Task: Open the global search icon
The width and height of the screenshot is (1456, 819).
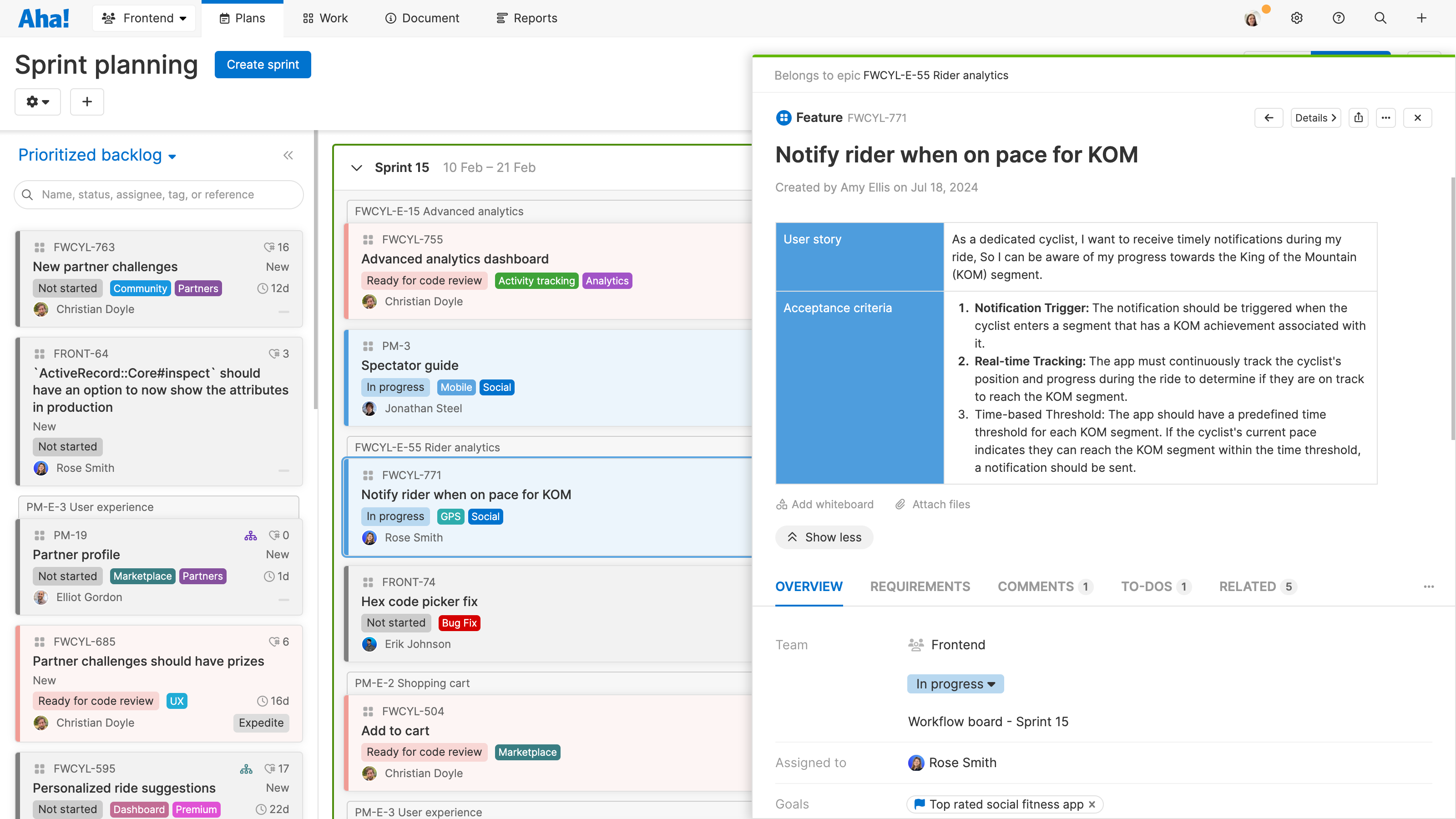Action: tap(1380, 18)
